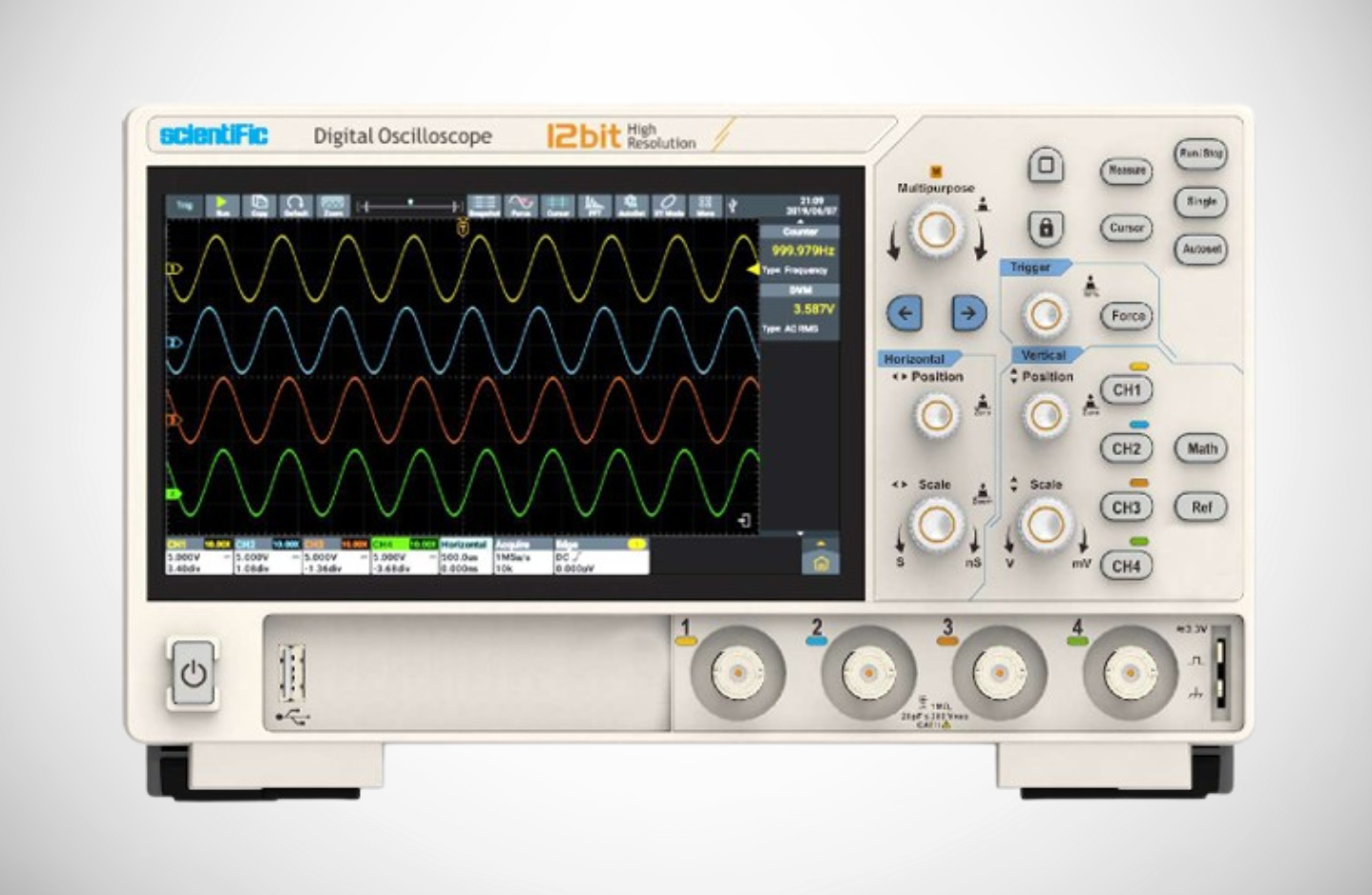
Task: Tap the Horizontal timebase info box
Action: [465, 556]
